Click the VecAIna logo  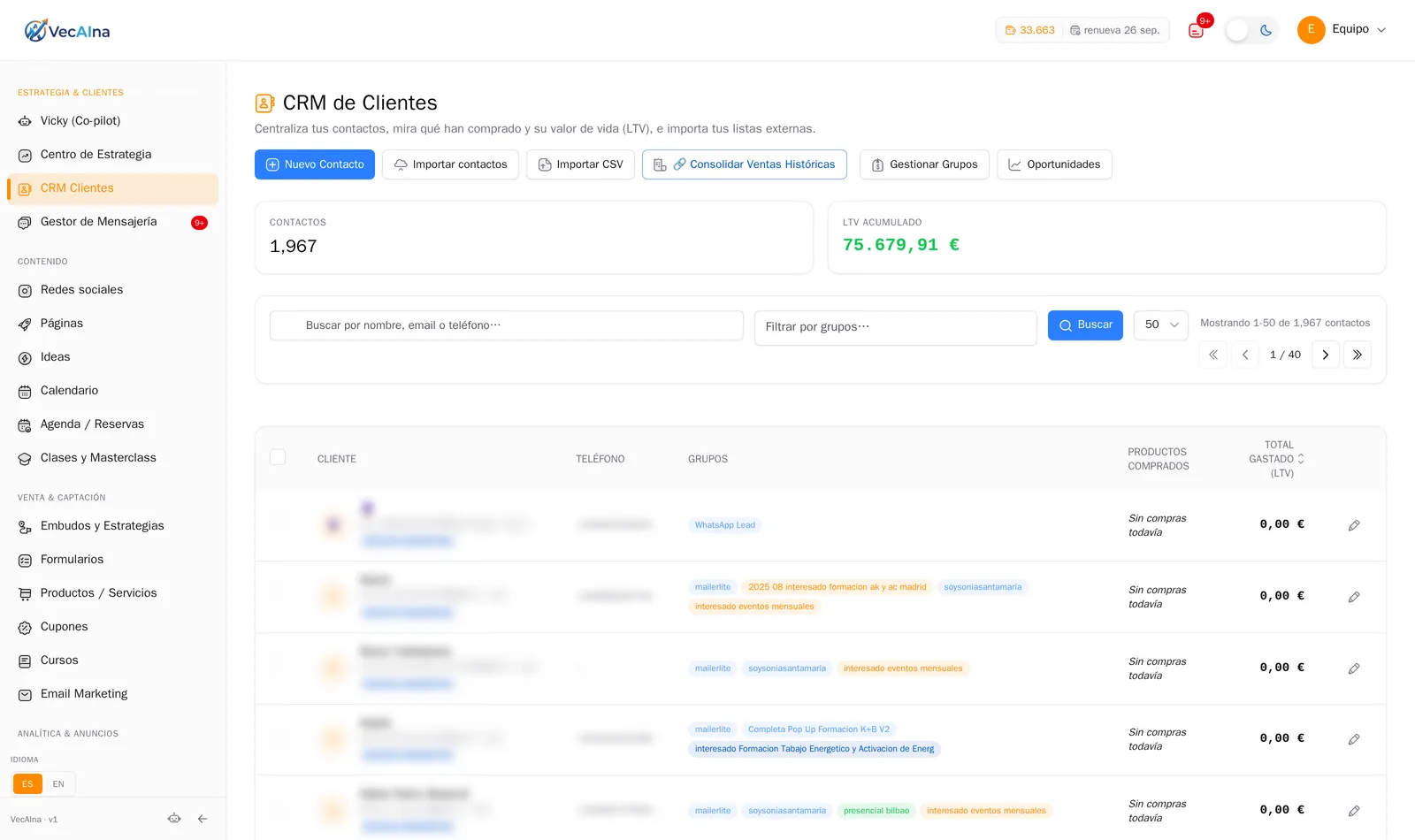pos(67,31)
